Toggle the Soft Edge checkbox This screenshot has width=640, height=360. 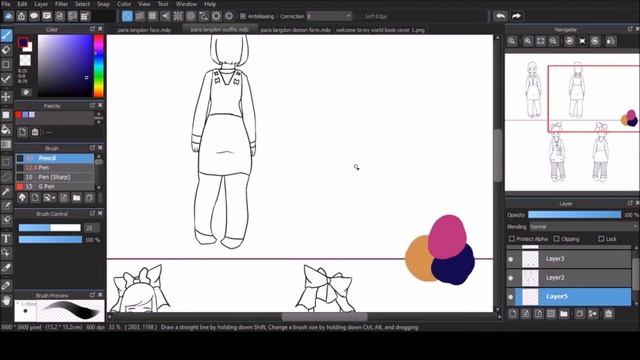[359, 16]
